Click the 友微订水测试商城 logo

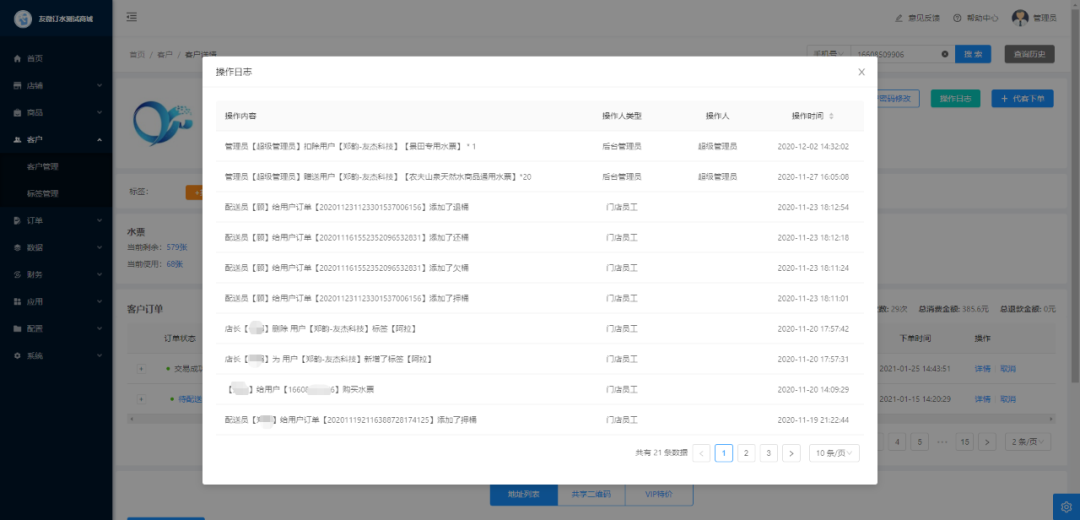click(x=23, y=19)
